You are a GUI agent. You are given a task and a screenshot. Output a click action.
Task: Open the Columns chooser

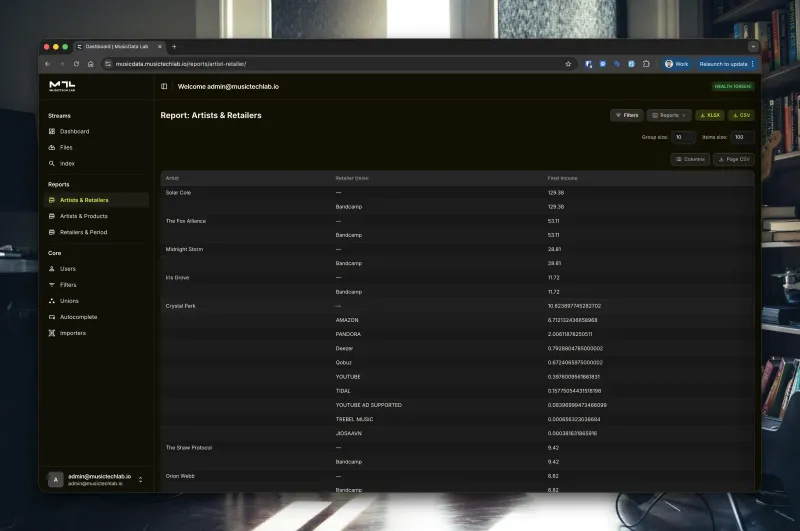tap(690, 159)
